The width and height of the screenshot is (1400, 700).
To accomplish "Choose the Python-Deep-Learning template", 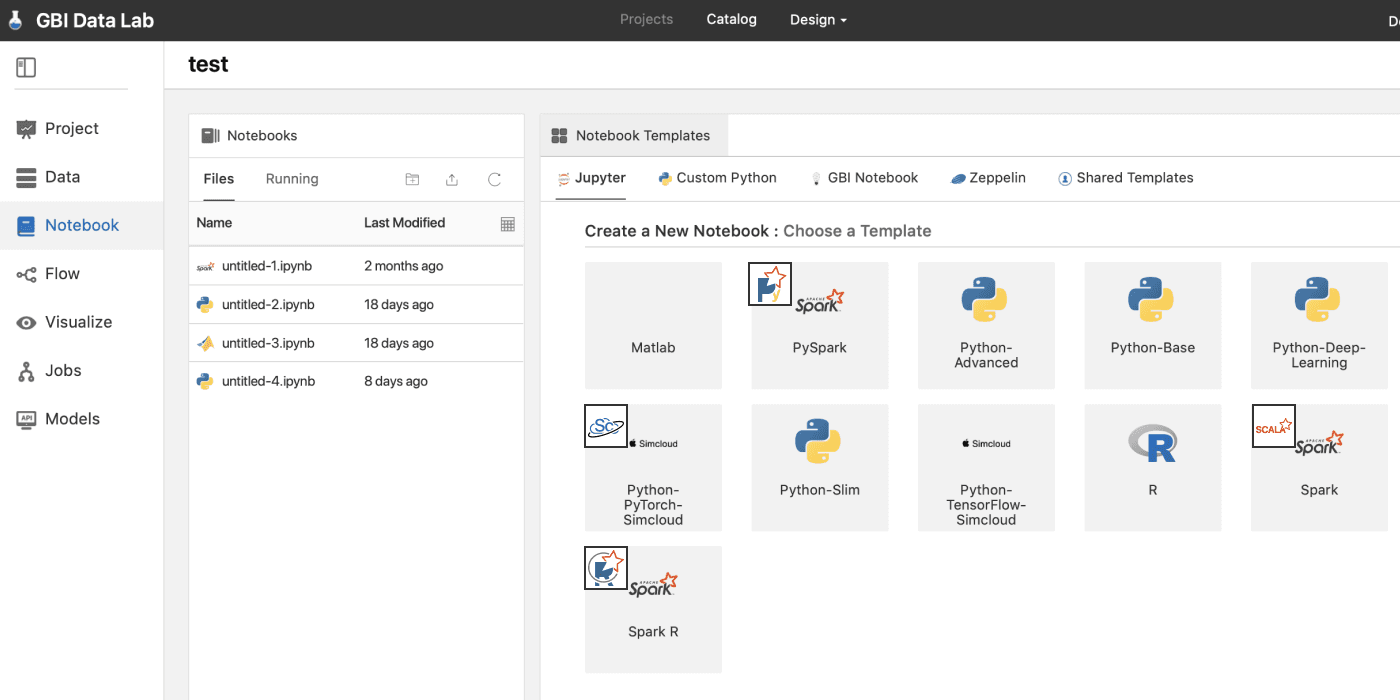I will click(1319, 325).
